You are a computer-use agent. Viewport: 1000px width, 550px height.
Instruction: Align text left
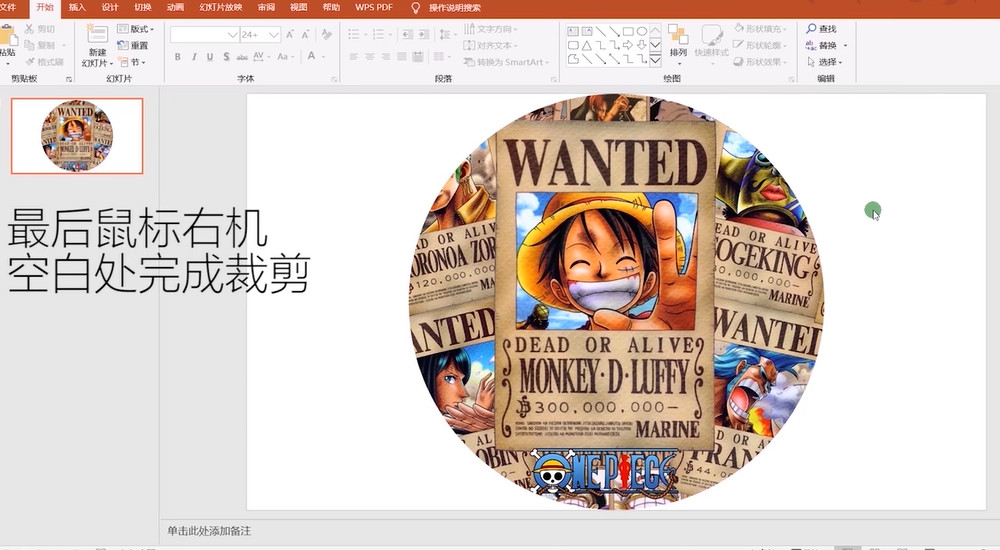(x=353, y=57)
